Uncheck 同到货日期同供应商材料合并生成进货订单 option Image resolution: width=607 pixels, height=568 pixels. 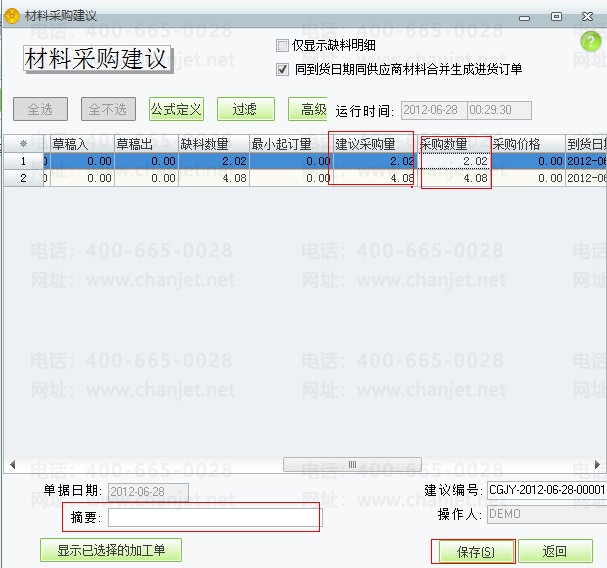[x=282, y=69]
